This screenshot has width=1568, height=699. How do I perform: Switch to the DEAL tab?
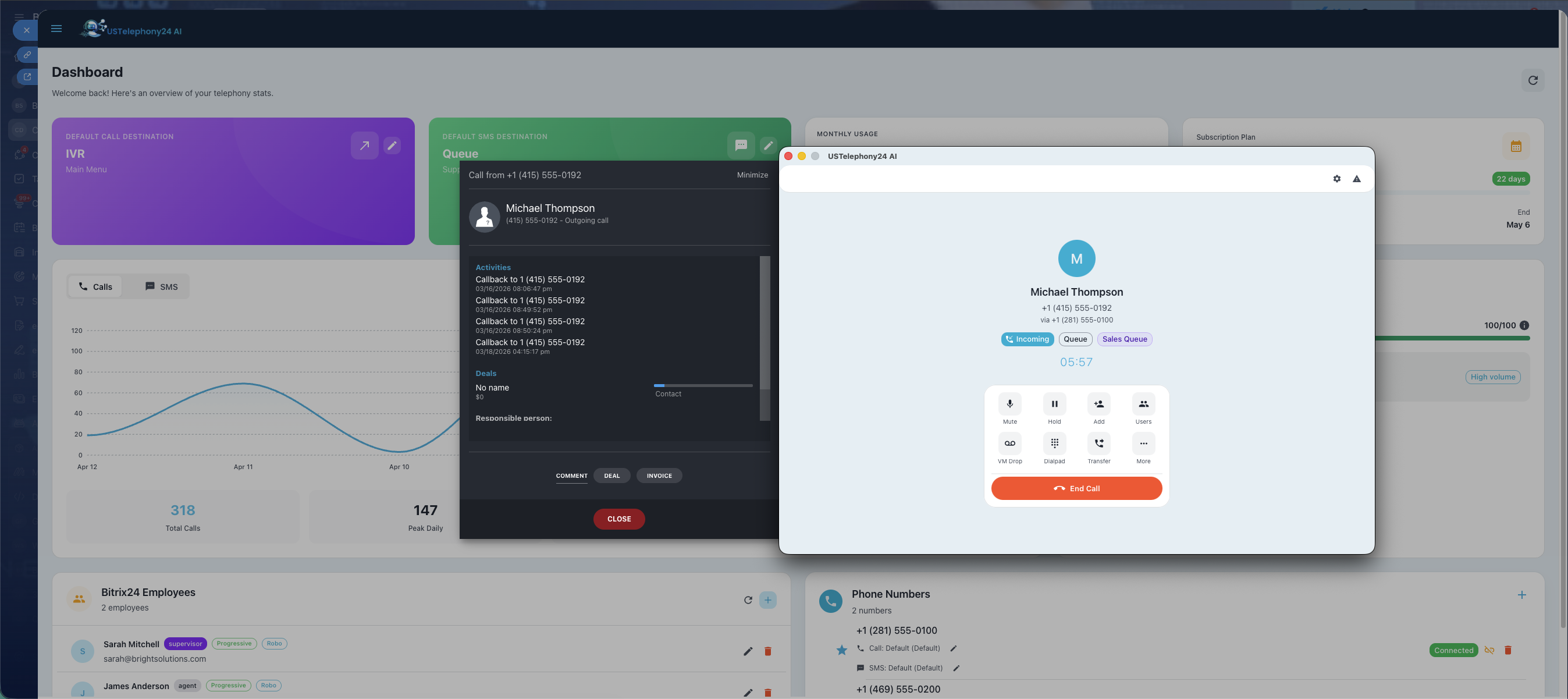click(x=611, y=476)
